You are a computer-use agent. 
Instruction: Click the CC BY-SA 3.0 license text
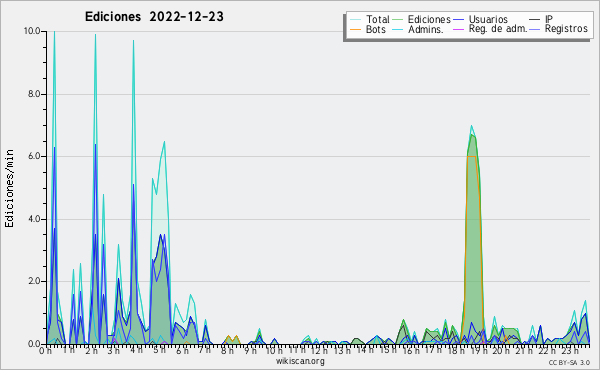pyautogui.click(x=569, y=362)
